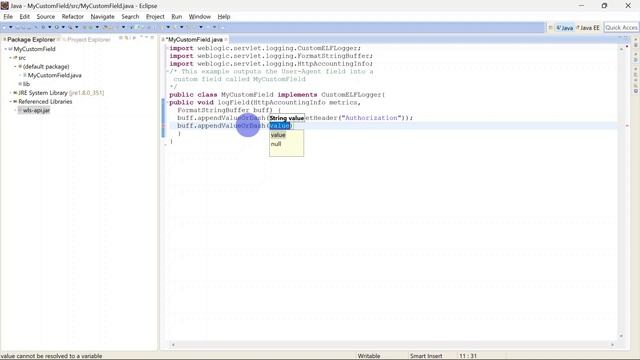Screen dimensions: 640x360
Task: Click the editor vertical scrollbar down arrow
Action: [622, 336]
